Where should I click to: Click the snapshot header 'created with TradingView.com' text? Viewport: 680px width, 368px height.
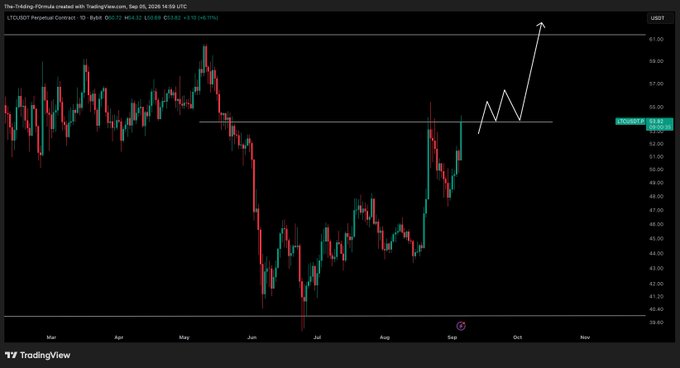tap(91, 7)
